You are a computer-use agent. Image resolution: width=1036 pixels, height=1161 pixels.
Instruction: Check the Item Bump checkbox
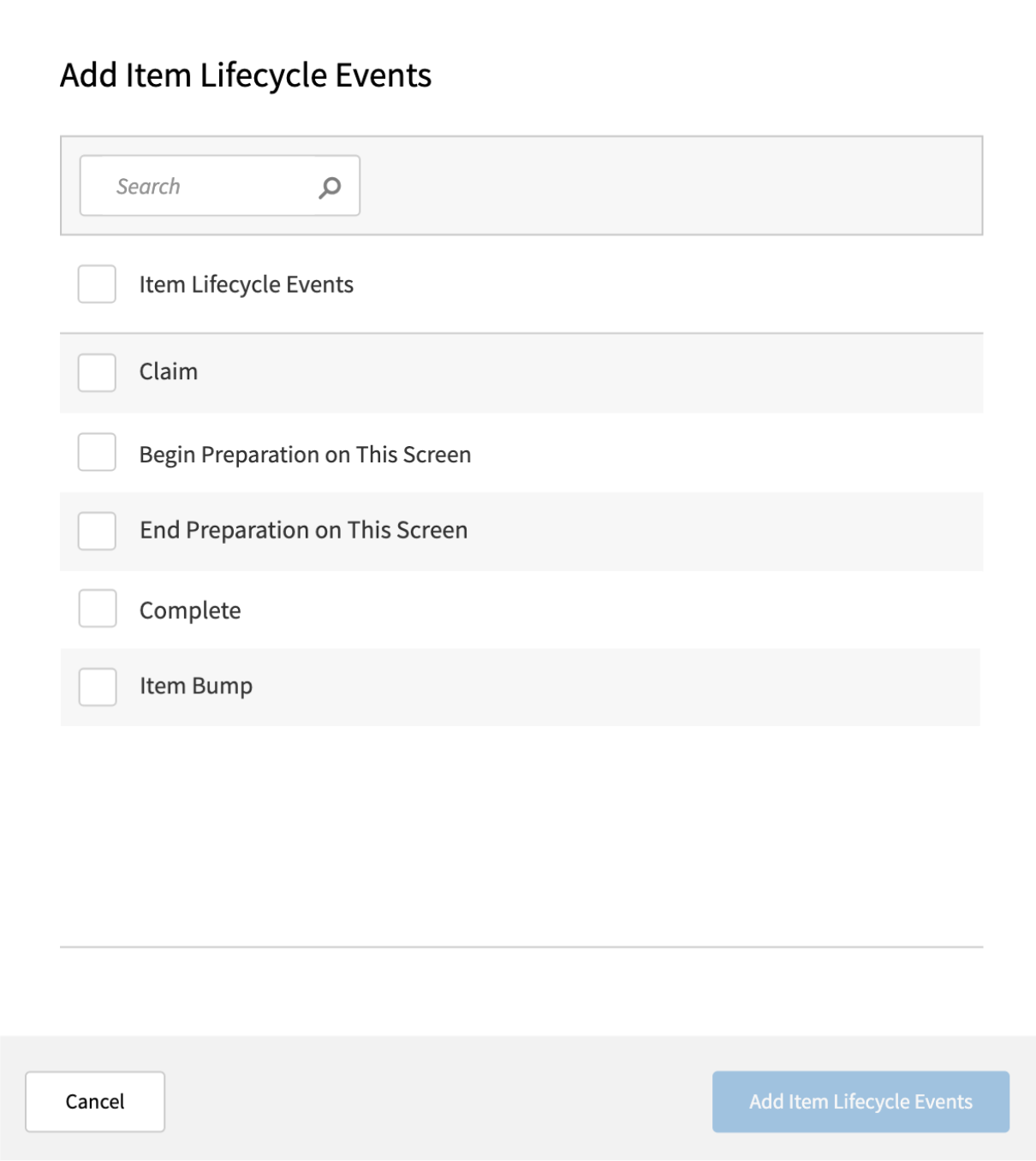(97, 686)
